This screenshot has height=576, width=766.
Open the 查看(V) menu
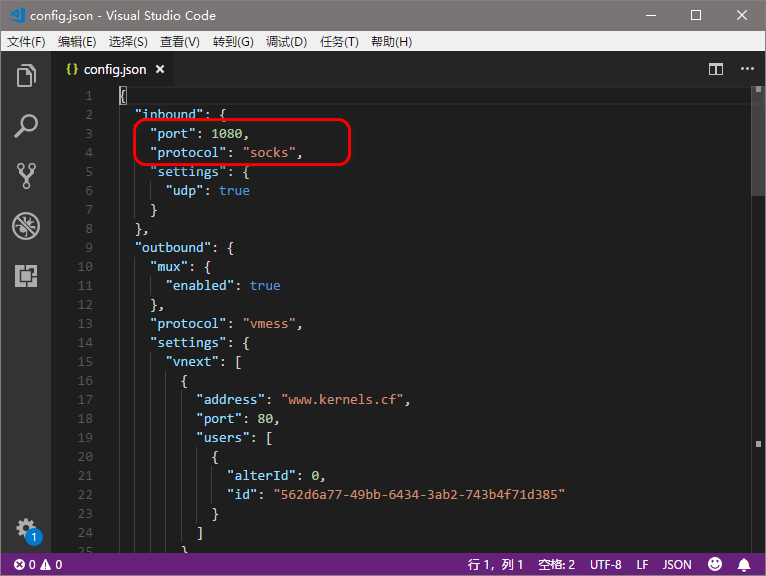pyautogui.click(x=180, y=42)
